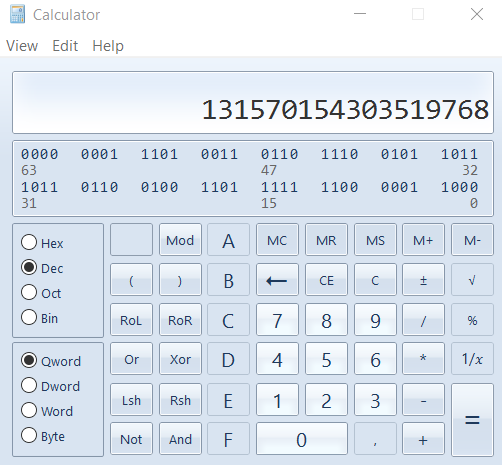
Task: Click the MR memory recall button
Action: 326,240
